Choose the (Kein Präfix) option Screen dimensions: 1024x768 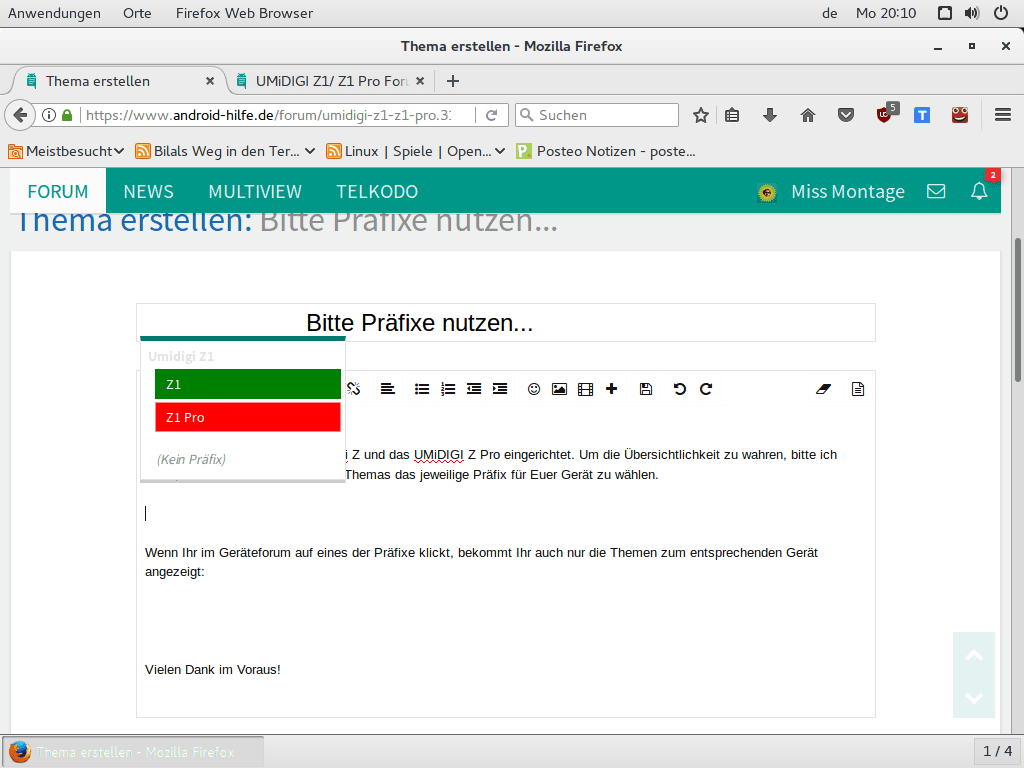tap(191, 459)
